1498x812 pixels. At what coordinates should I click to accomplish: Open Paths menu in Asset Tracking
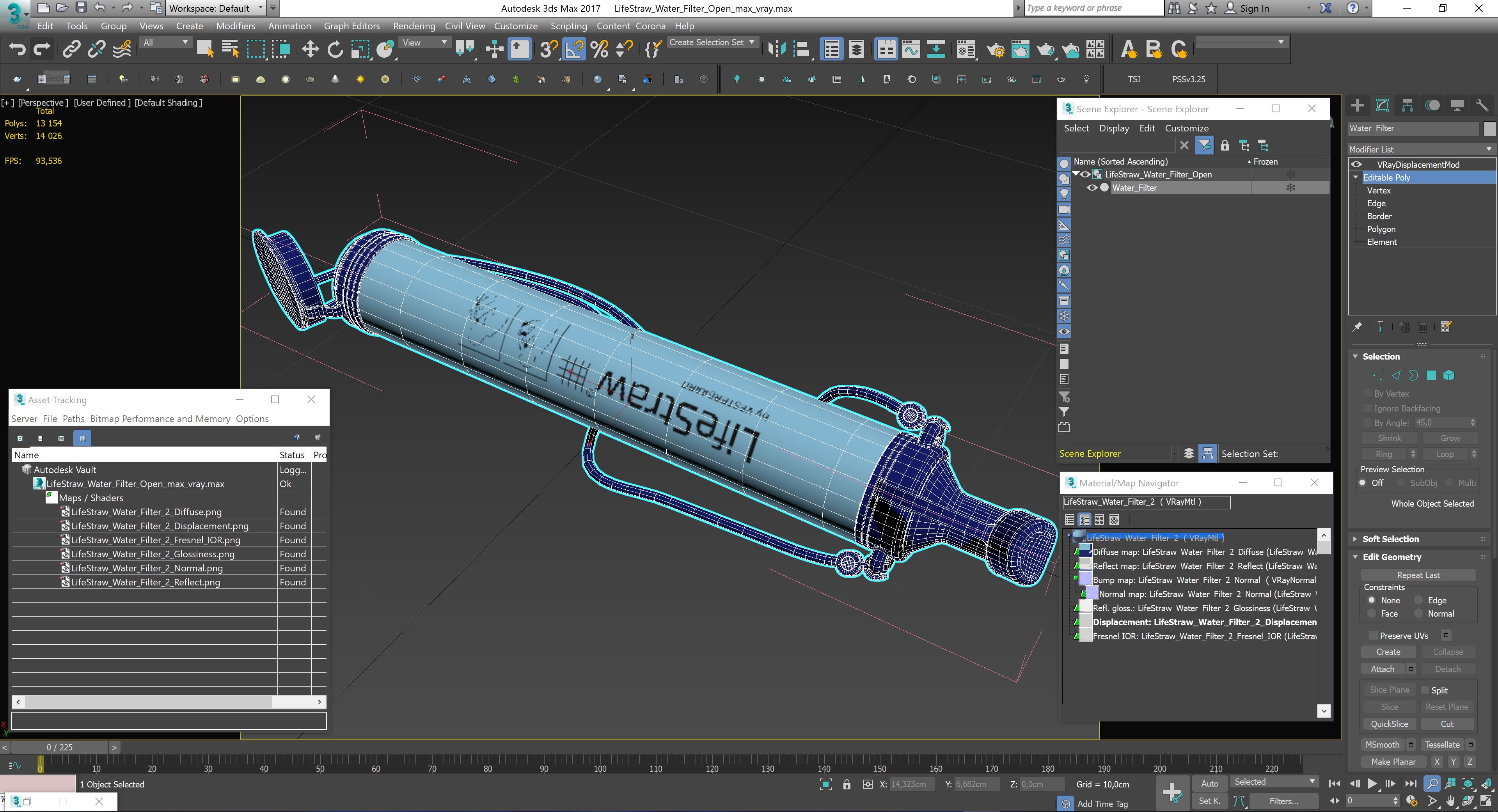click(x=73, y=418)
